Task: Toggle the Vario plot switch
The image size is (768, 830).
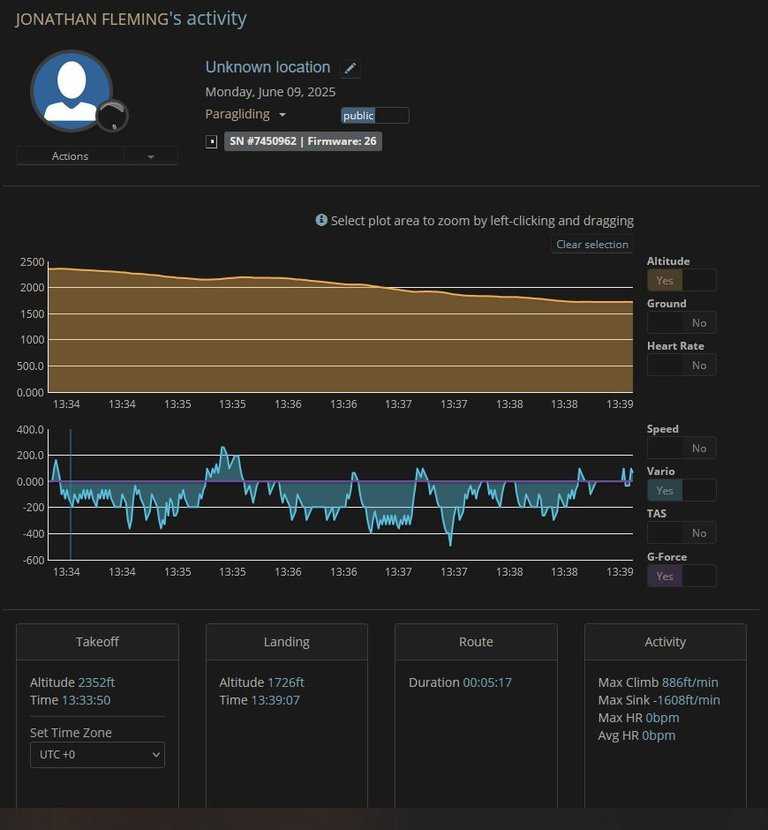Action: (682, 490)
